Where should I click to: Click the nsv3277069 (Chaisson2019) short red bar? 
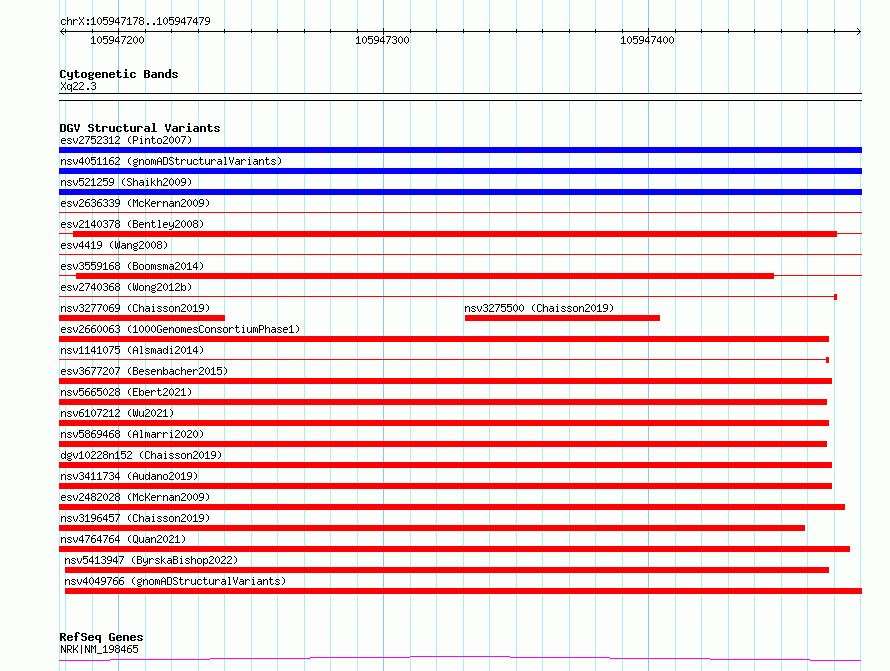[x=142, y=318]
